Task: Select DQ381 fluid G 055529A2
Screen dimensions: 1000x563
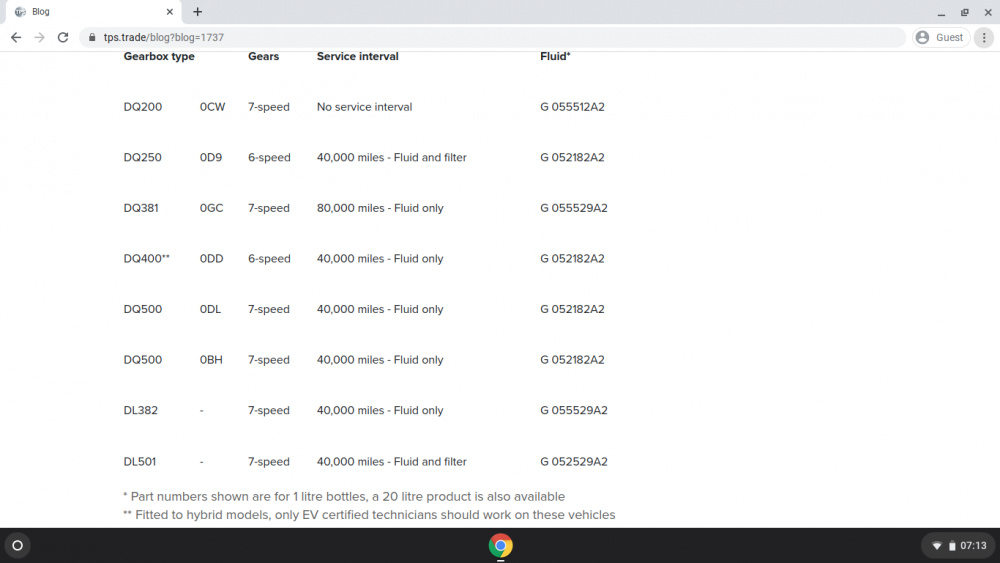Action: click(x=574, y=208)
